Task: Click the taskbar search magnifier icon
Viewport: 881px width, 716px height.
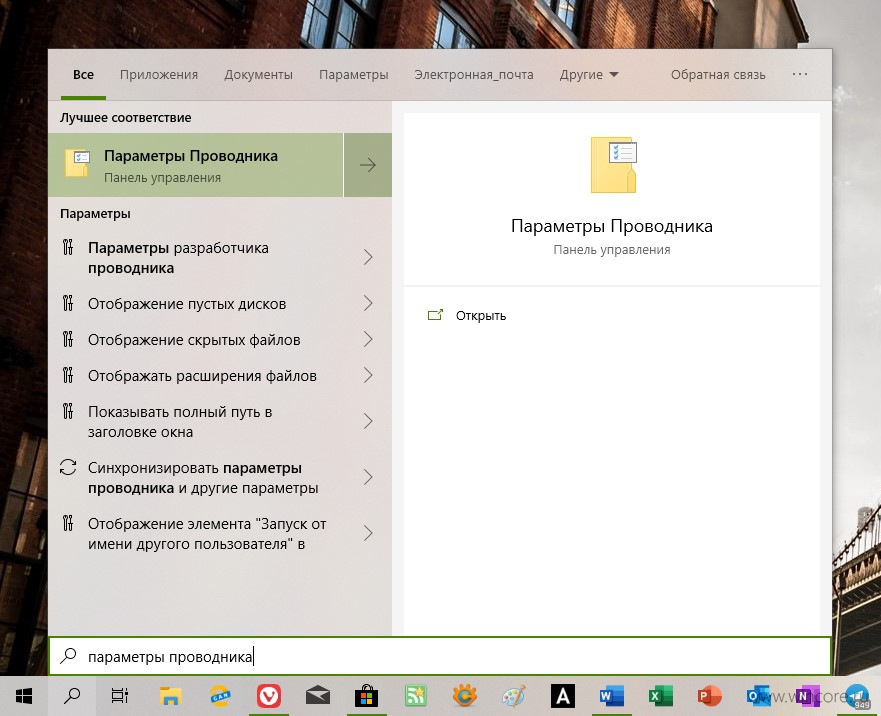Action: tap(72, 696)
